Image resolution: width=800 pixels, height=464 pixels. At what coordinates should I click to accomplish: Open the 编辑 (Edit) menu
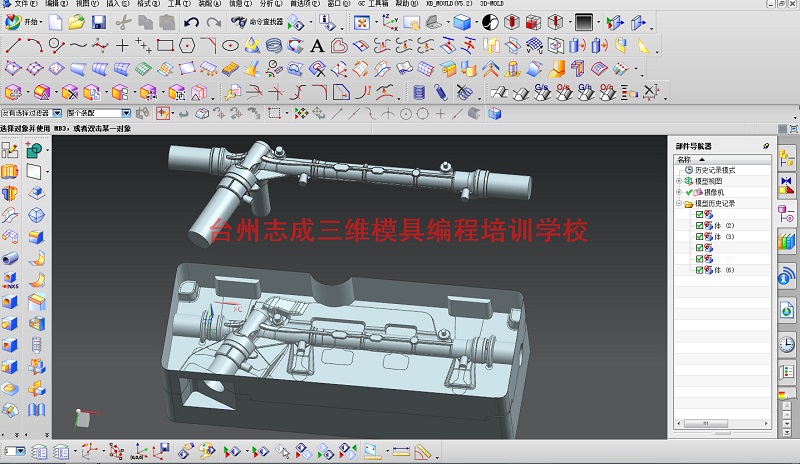(56, 3)
